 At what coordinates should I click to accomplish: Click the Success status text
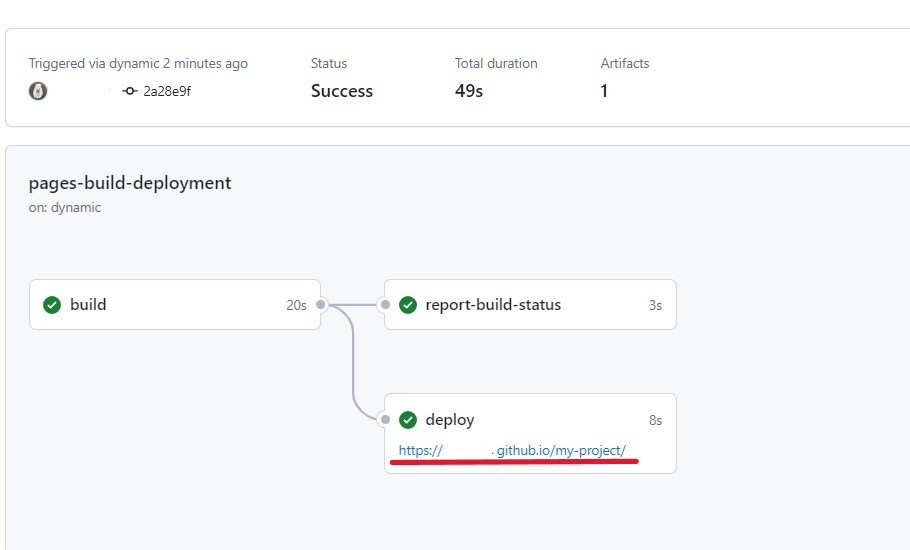pos(342,91)
